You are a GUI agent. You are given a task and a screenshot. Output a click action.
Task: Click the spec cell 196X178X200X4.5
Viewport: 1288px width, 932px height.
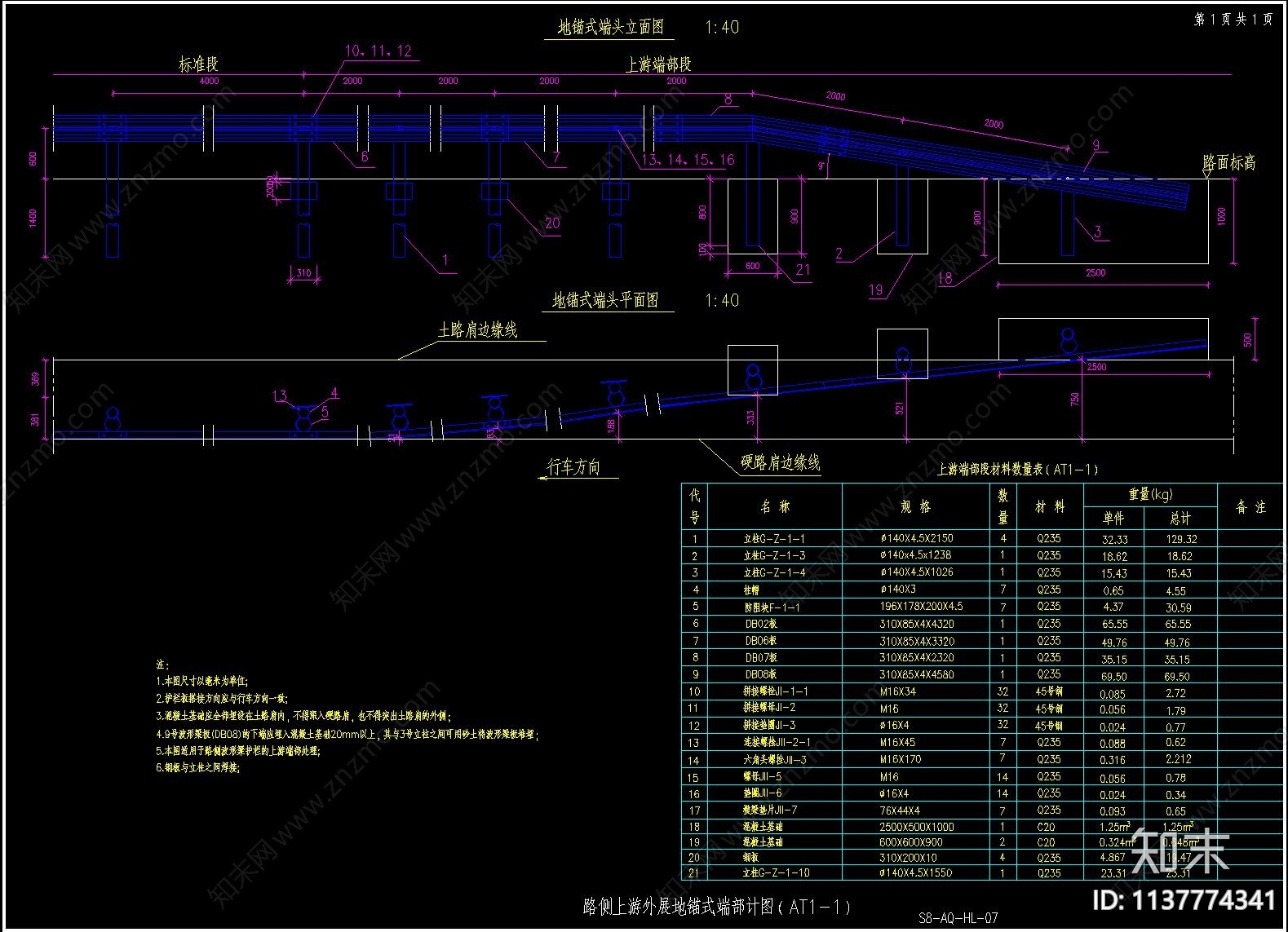coord(921,607)
